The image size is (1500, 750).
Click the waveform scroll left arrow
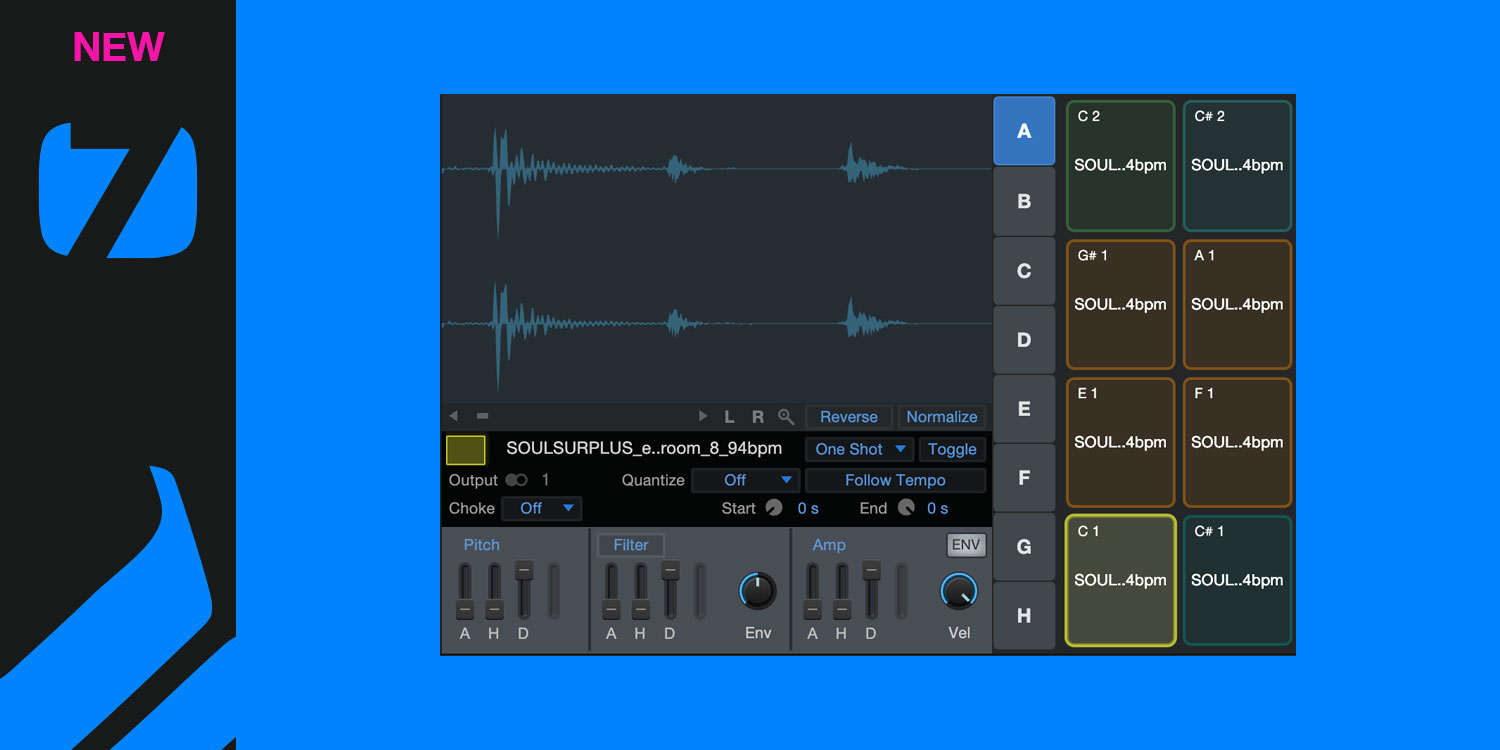click(x=454, y=416)
